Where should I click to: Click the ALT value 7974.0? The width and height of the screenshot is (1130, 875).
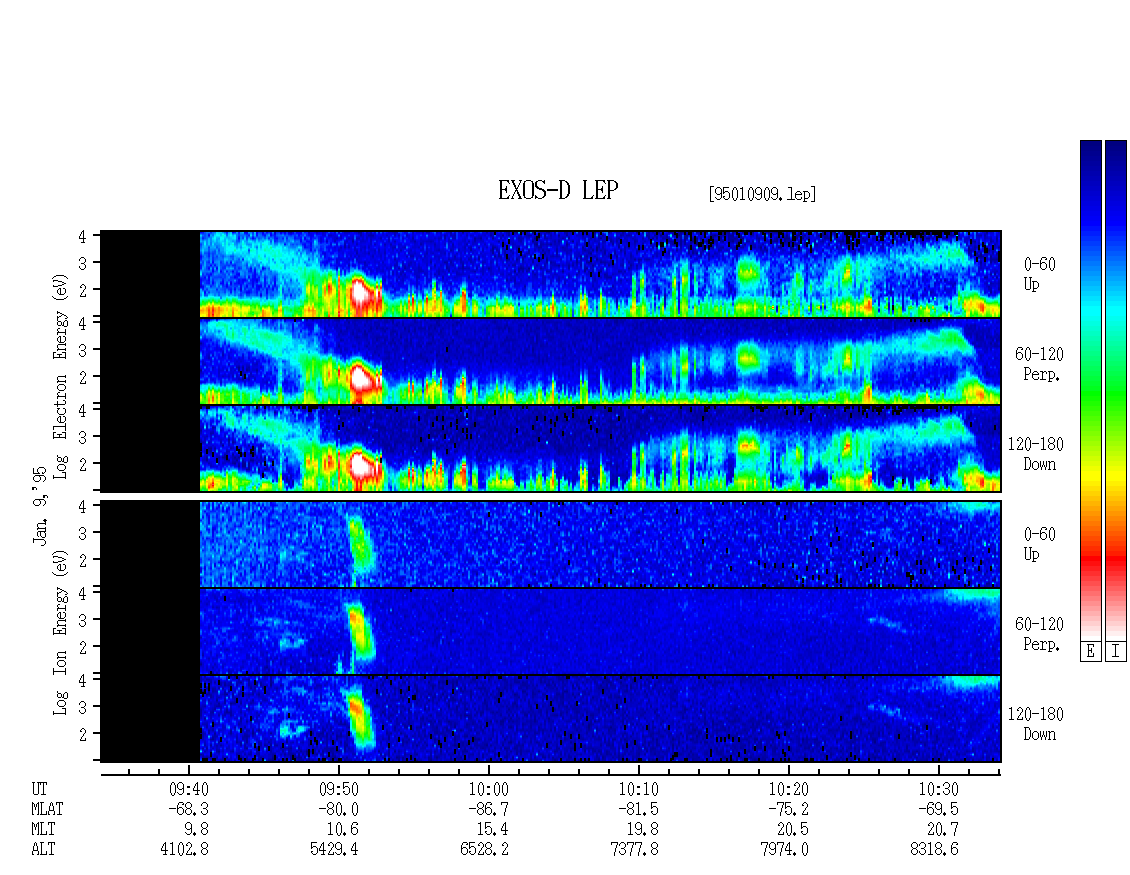pos(784,850)
